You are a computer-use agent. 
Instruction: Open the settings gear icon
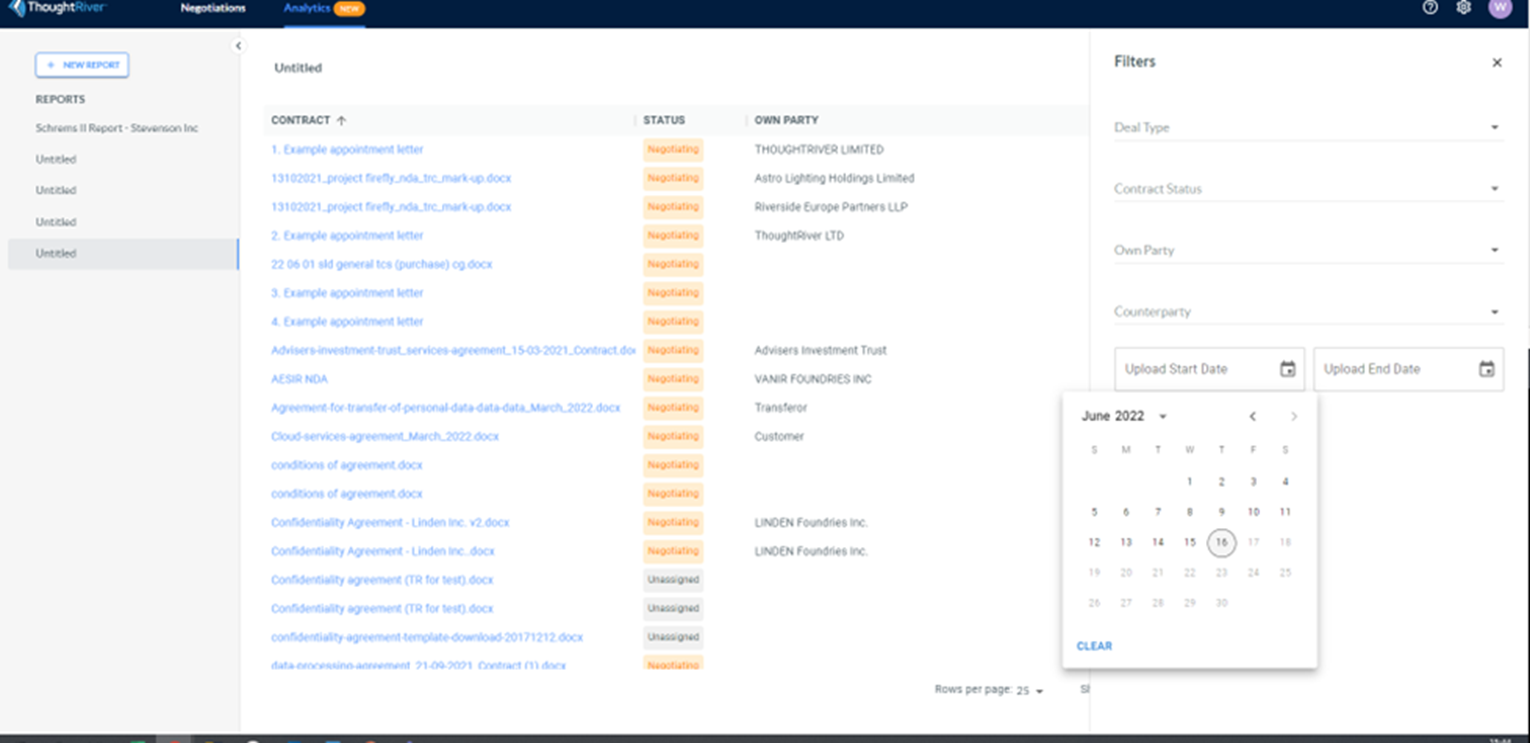click(1464, 8)
